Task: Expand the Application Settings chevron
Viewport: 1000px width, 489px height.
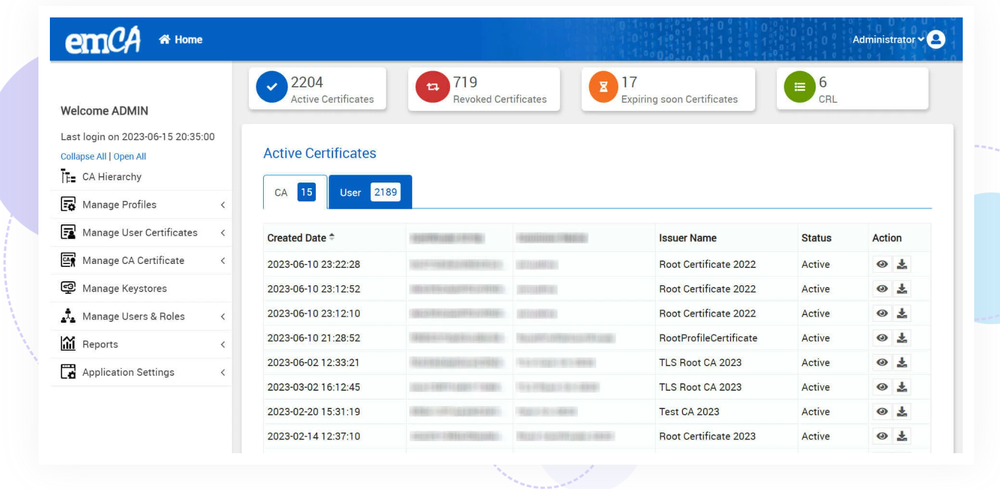Action: pos(223,372)
